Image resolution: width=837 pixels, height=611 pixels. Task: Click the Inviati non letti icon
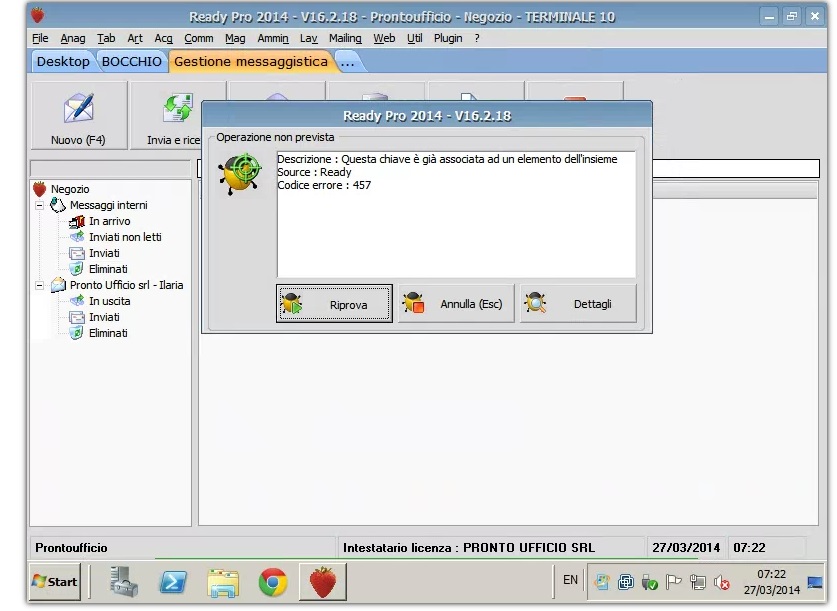coord(77,237)
